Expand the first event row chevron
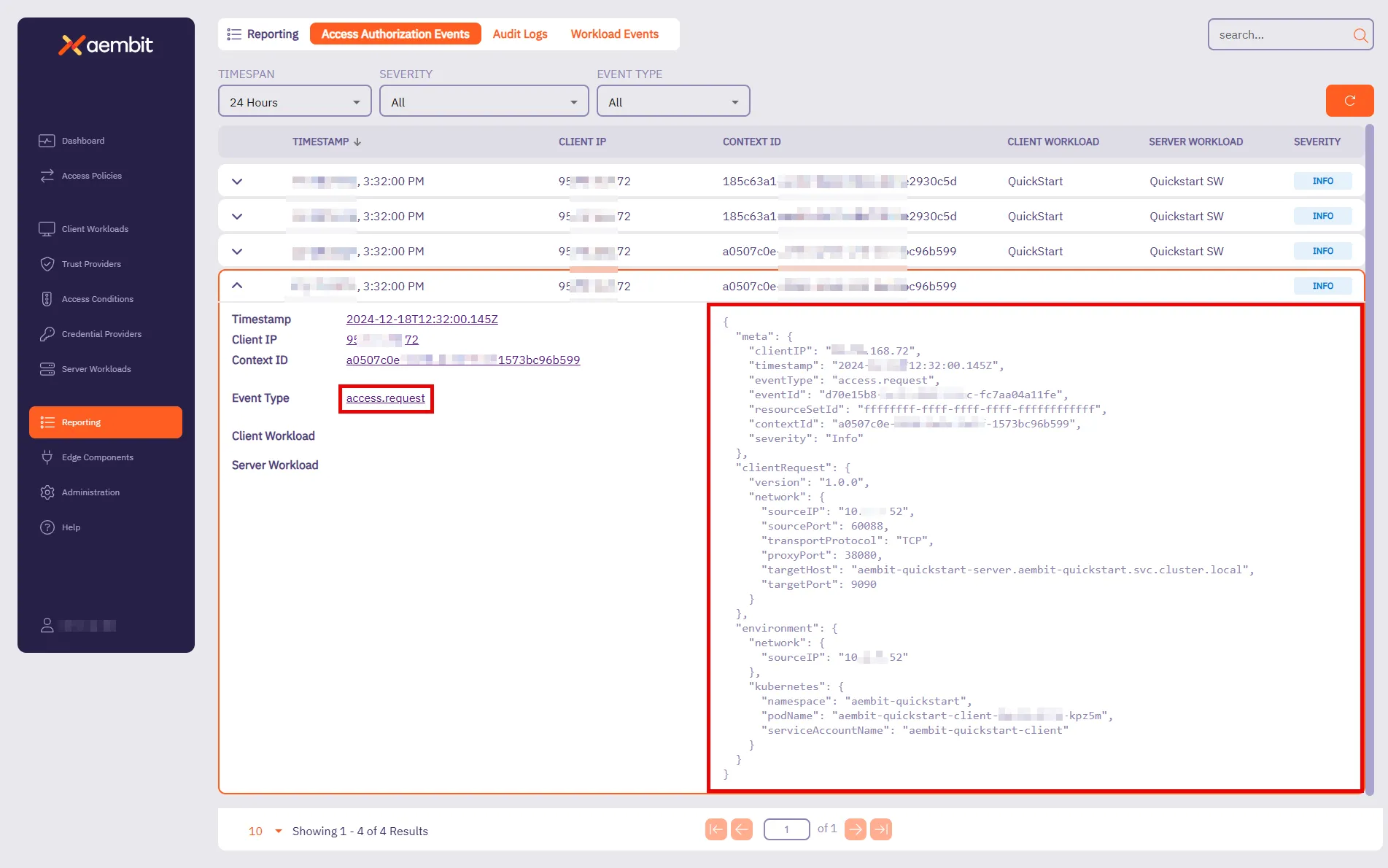Image resolution: width=1388 pixels, height=868 pixels. (x=237, y=182)
